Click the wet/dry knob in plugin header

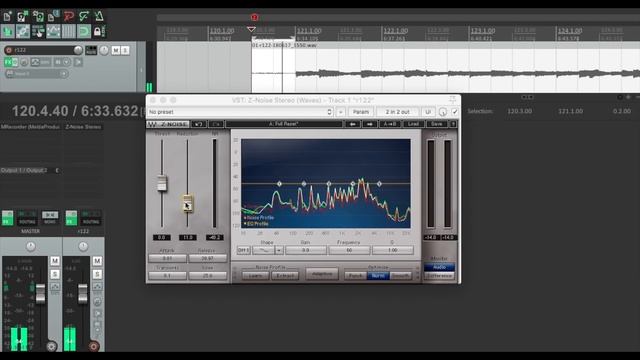pos(443,112)
